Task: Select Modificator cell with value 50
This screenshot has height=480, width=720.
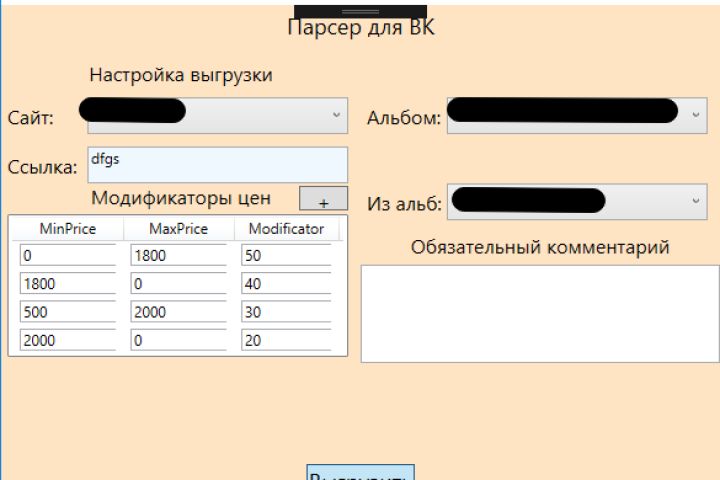Action: click(x=286, y=255)
